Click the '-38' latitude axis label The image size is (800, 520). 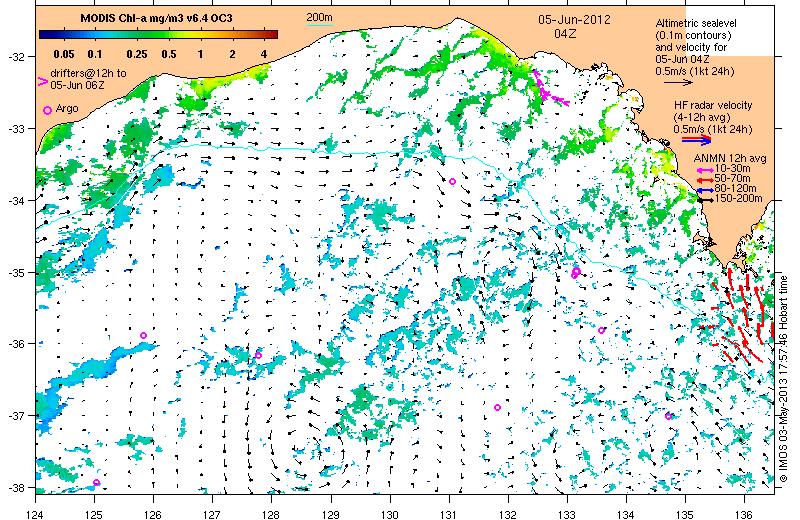point(15,488)
